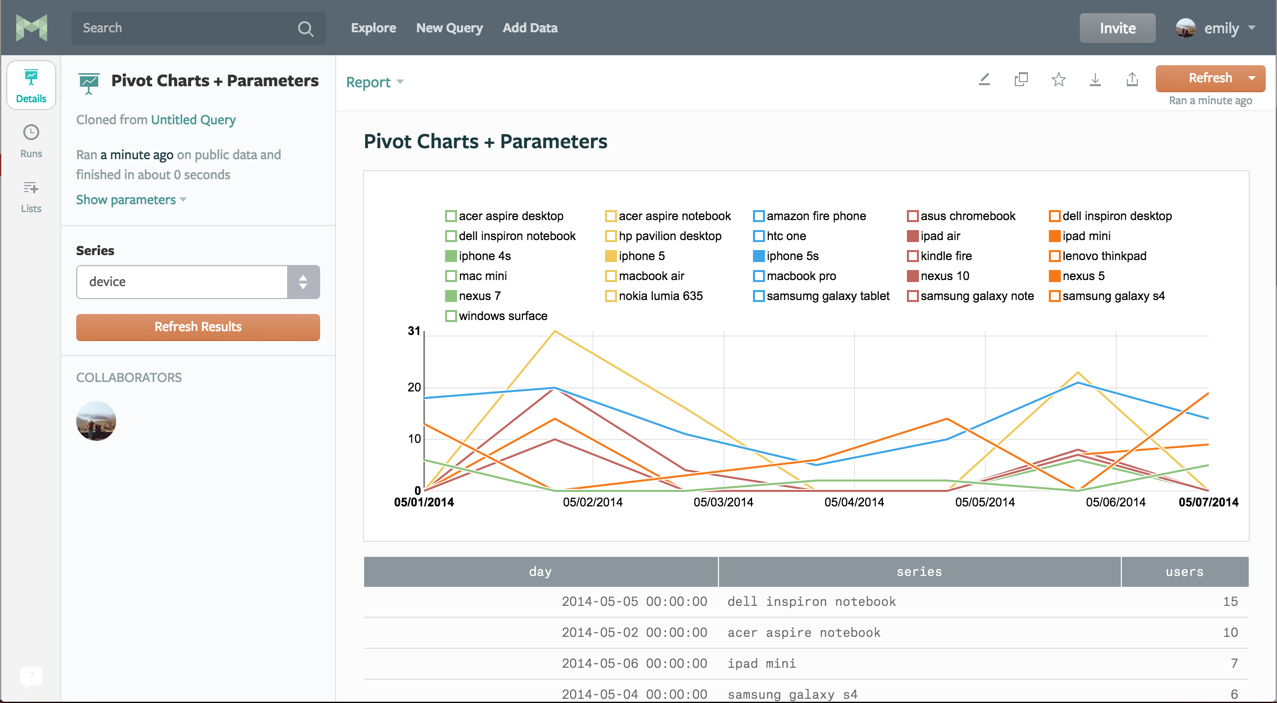Click the 05/03/2014 axis label
The height and width of the screenshot is (703, 1277).
[723, 502]
